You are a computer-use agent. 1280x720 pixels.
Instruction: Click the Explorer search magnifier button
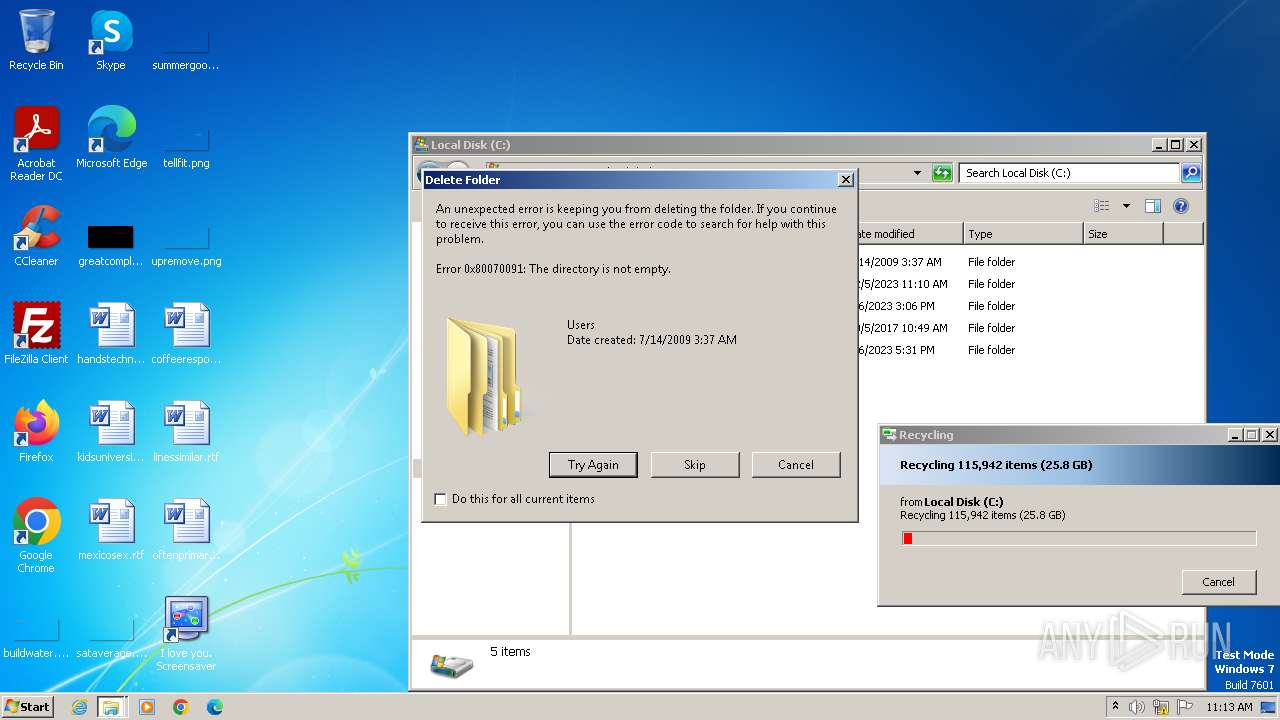1190,173
